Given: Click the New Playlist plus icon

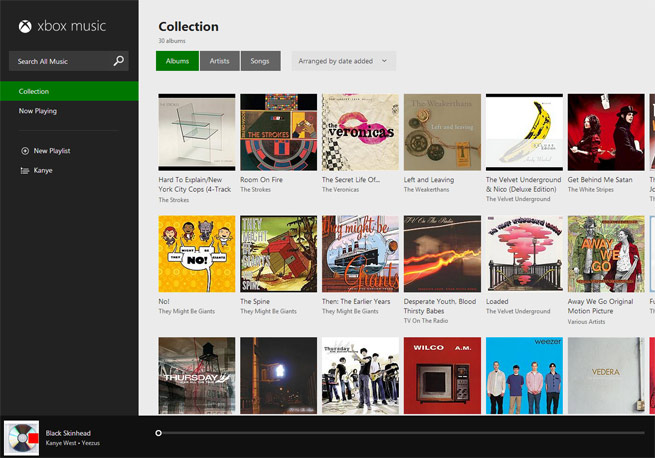Looking at the screenshot, I should [25, 151].
